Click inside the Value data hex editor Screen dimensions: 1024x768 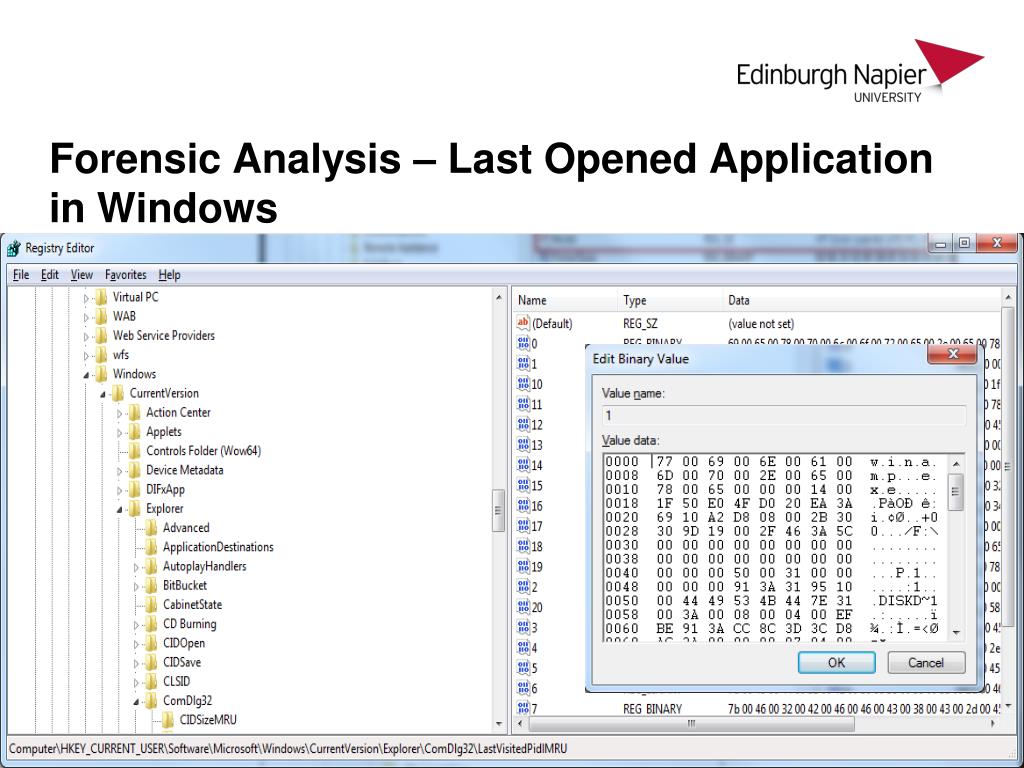coord(776,546)
